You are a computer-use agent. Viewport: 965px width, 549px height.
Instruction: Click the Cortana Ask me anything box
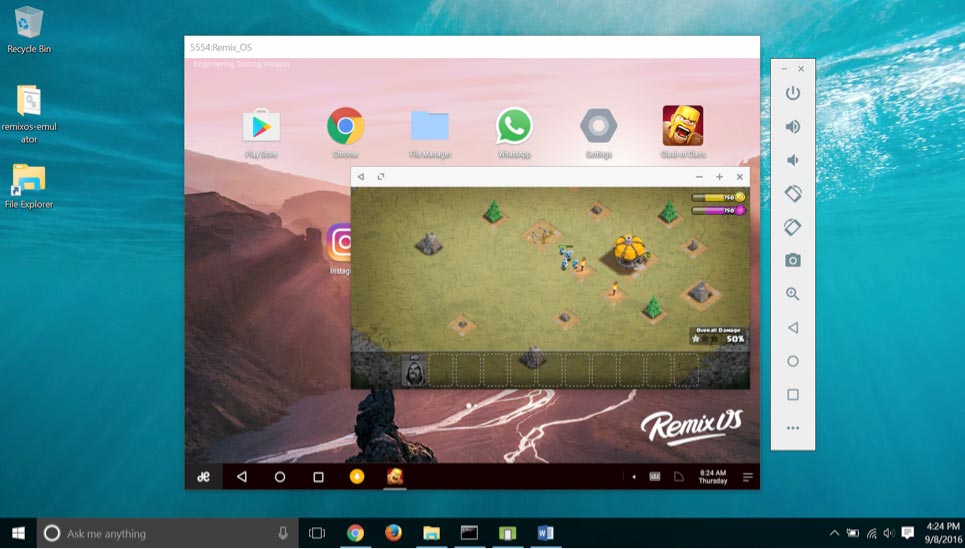click(168, 533)
